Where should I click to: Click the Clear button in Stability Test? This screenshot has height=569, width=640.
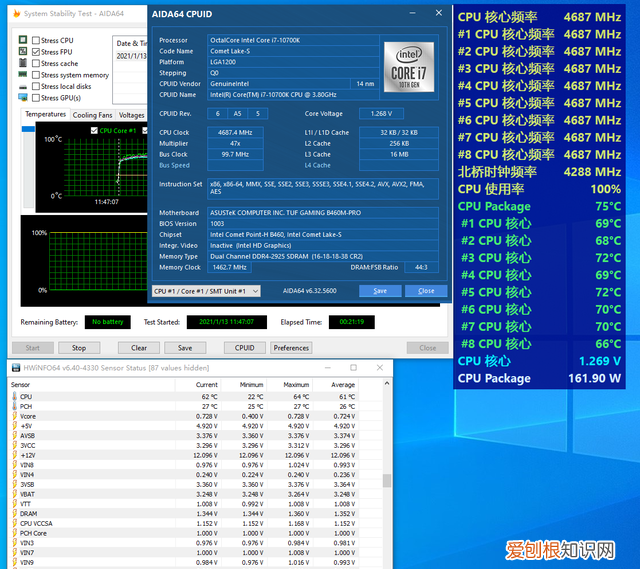tap(139, 348)
